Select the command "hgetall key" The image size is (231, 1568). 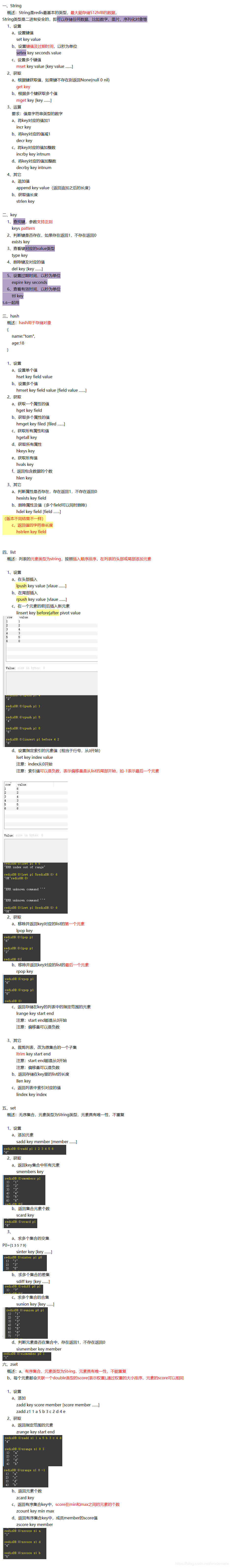point(27,437)
